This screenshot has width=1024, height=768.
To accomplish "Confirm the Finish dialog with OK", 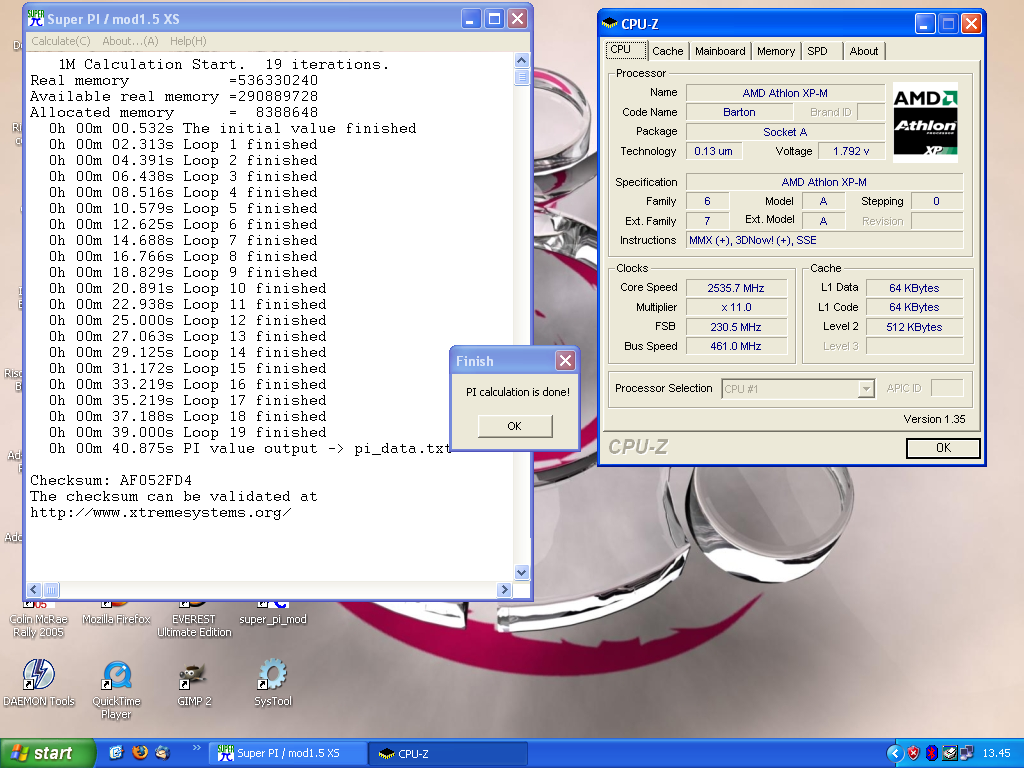I will (515, 426).
